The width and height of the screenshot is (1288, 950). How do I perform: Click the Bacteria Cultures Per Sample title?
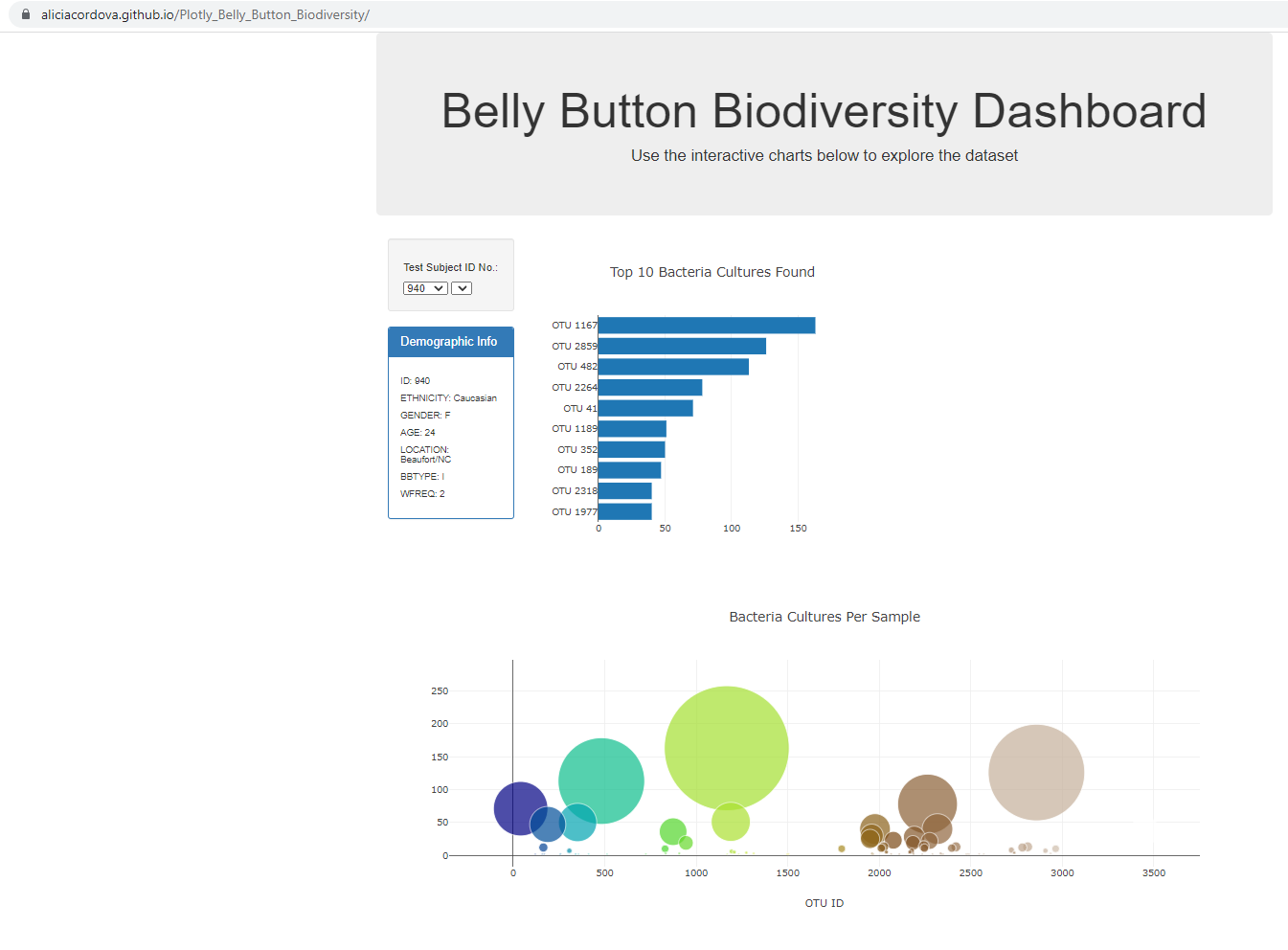pos(824,617)
